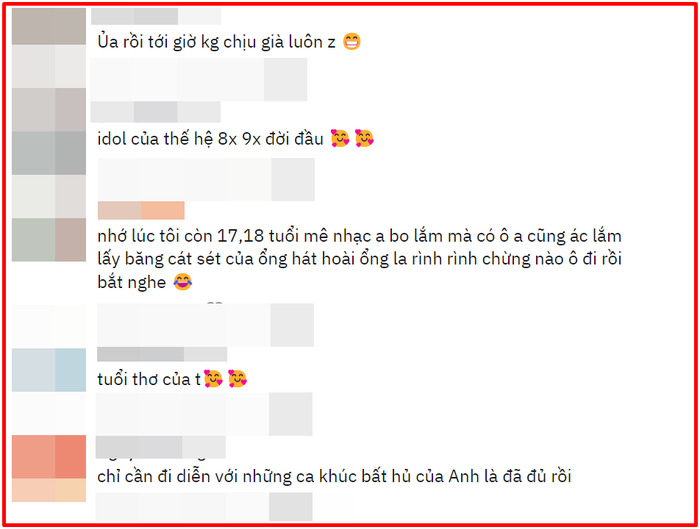Open the light blue blurred commenter avatar
The width and height of the screenshot is (700, 529).
[x=49, y=370]
